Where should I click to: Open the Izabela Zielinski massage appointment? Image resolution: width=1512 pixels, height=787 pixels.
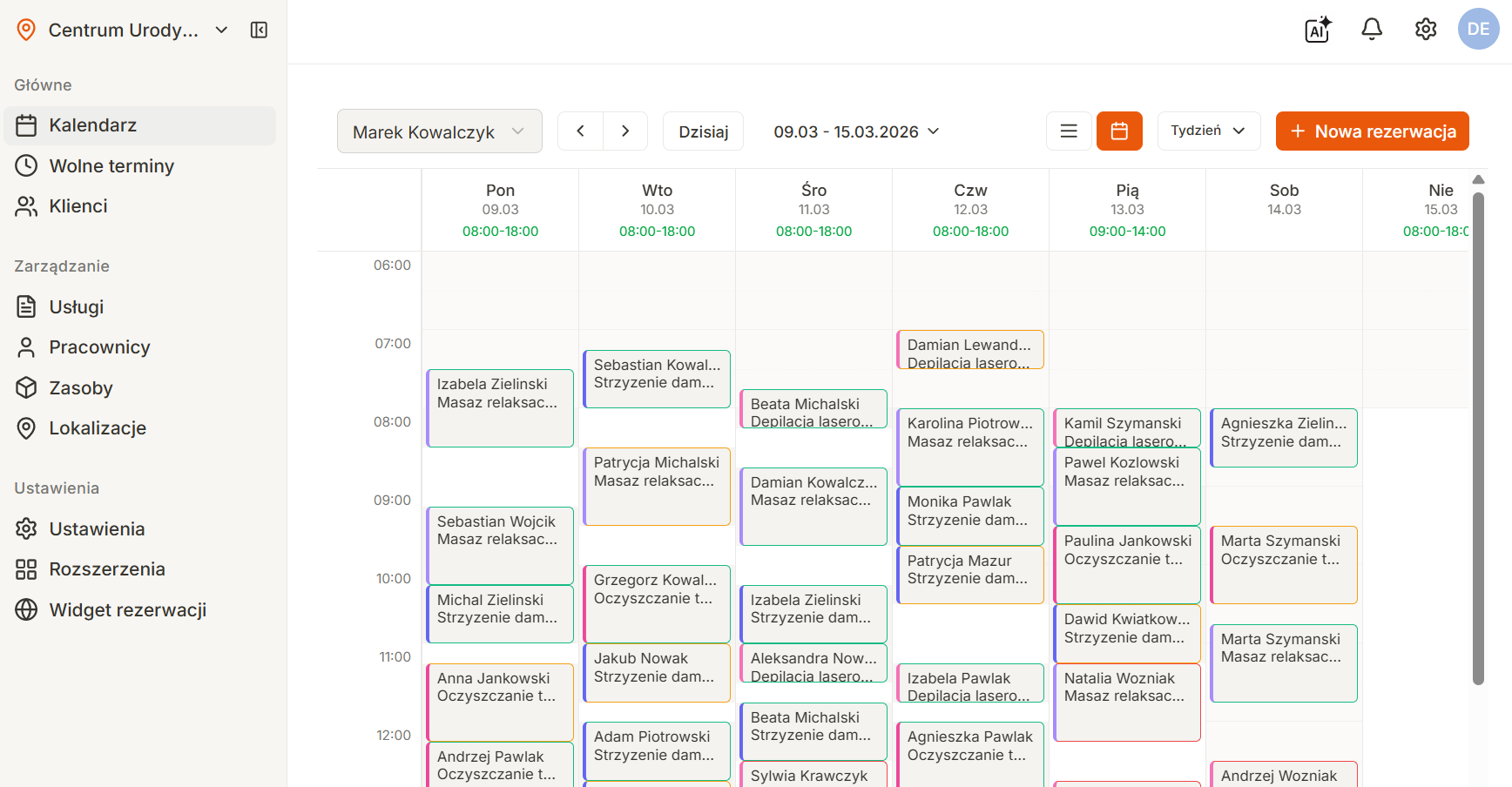tap(500, 407)
